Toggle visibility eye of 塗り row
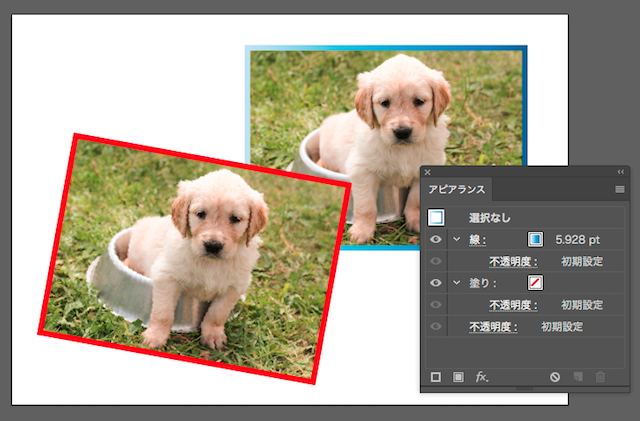Viewport: 640px width, 421px height. pos(436,283)
